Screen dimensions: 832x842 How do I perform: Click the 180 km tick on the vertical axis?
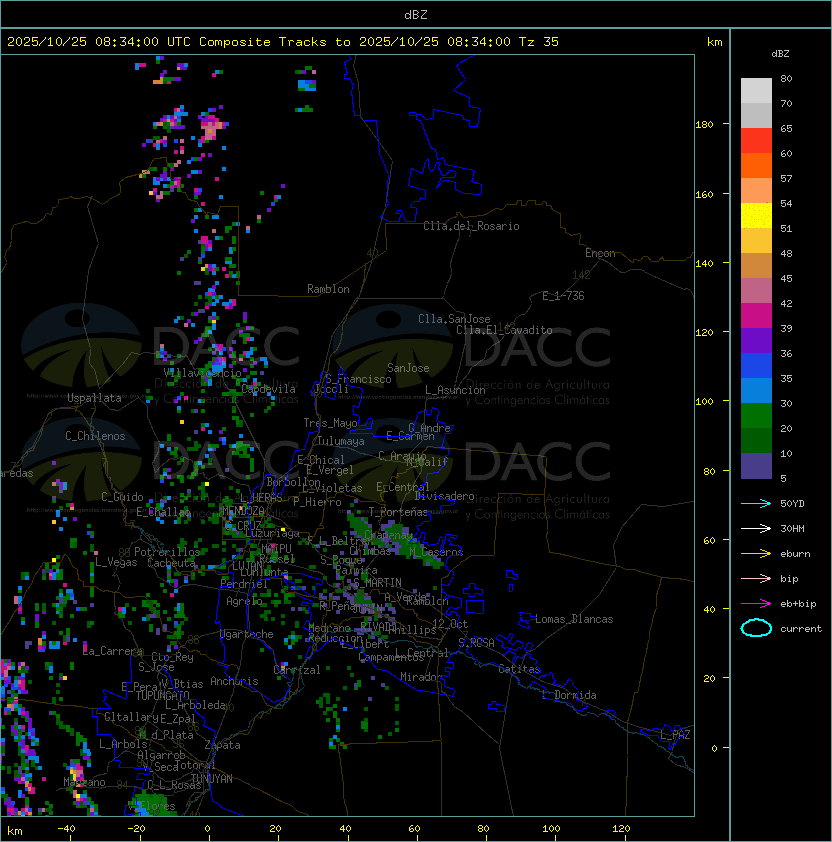point(704,125)
